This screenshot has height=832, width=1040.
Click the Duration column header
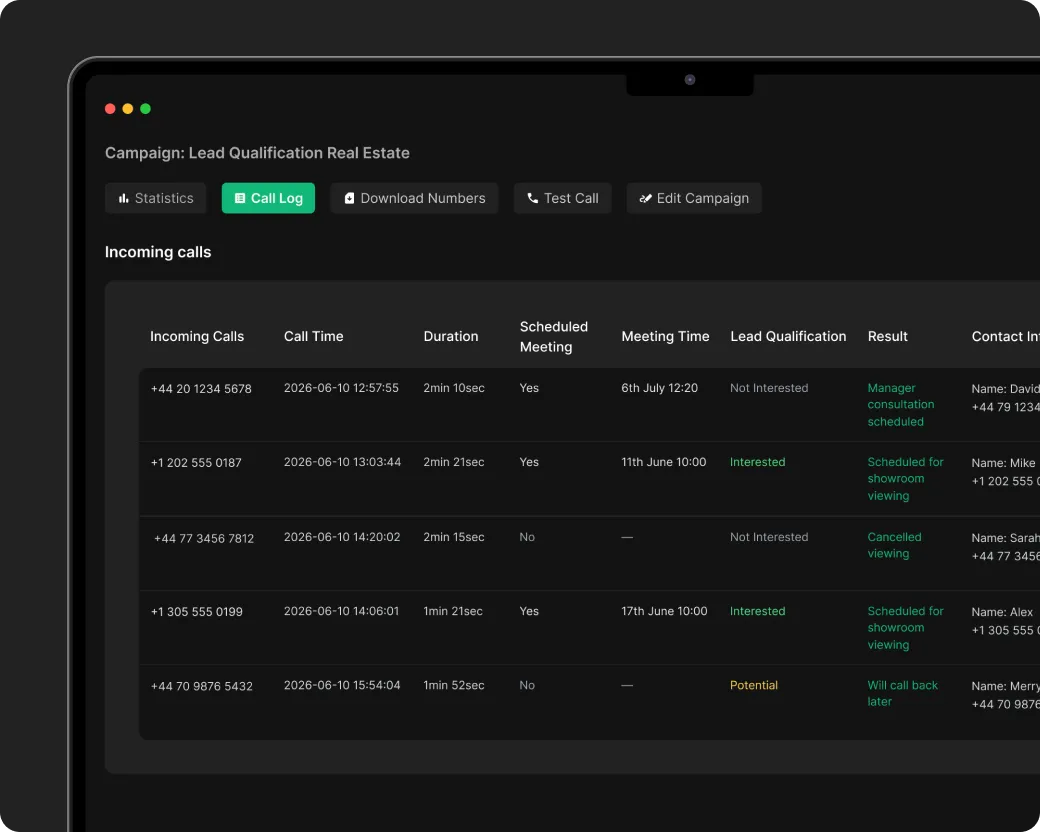451,336
